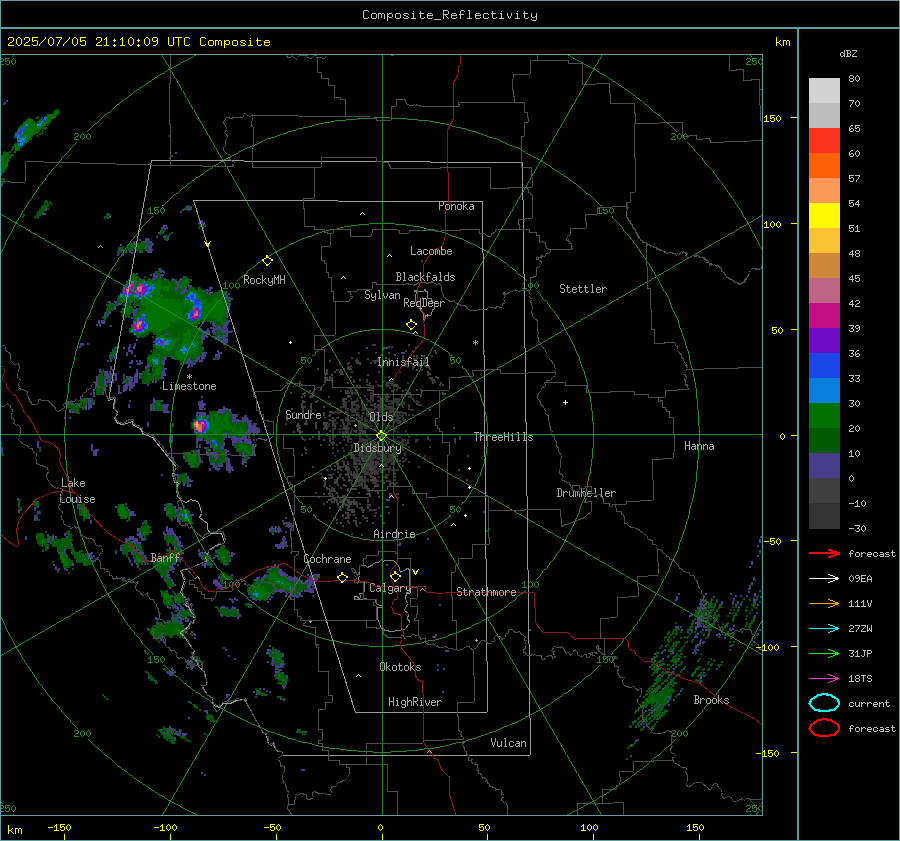Click the bright green 20-30 dBZ swatch

824,416
